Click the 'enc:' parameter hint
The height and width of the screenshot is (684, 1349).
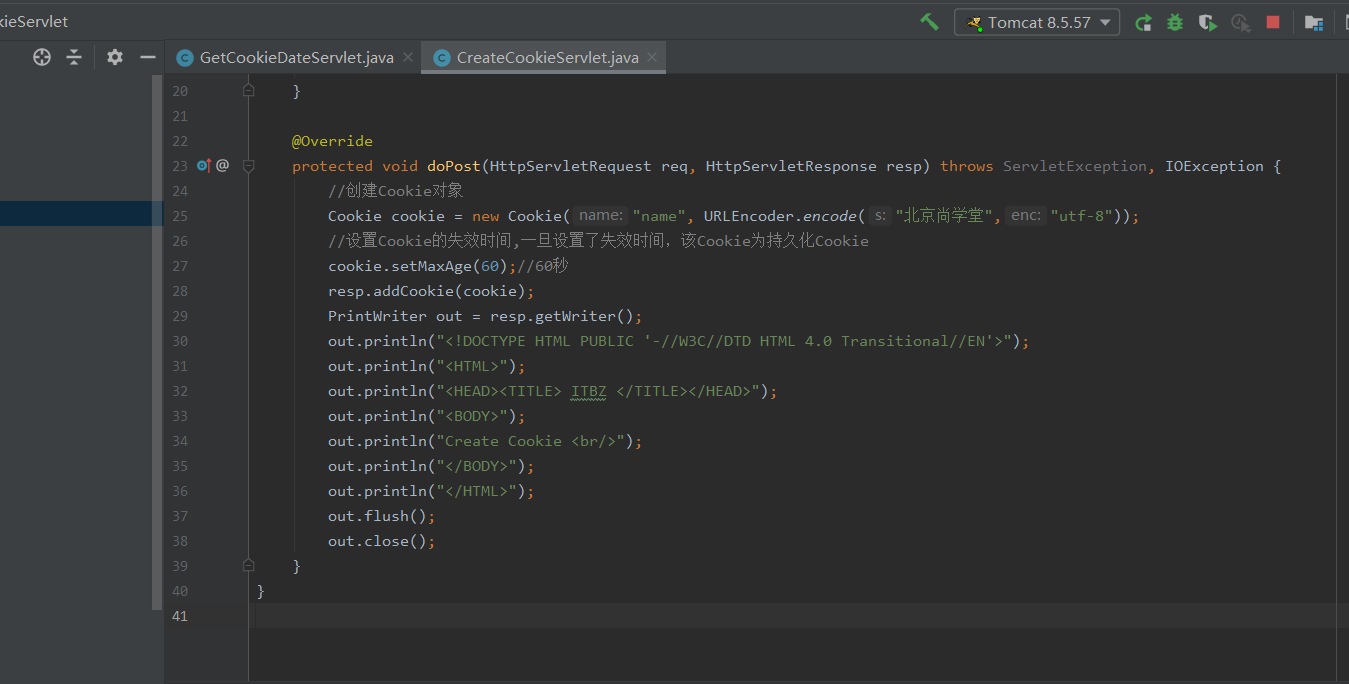pos(1026,216)
